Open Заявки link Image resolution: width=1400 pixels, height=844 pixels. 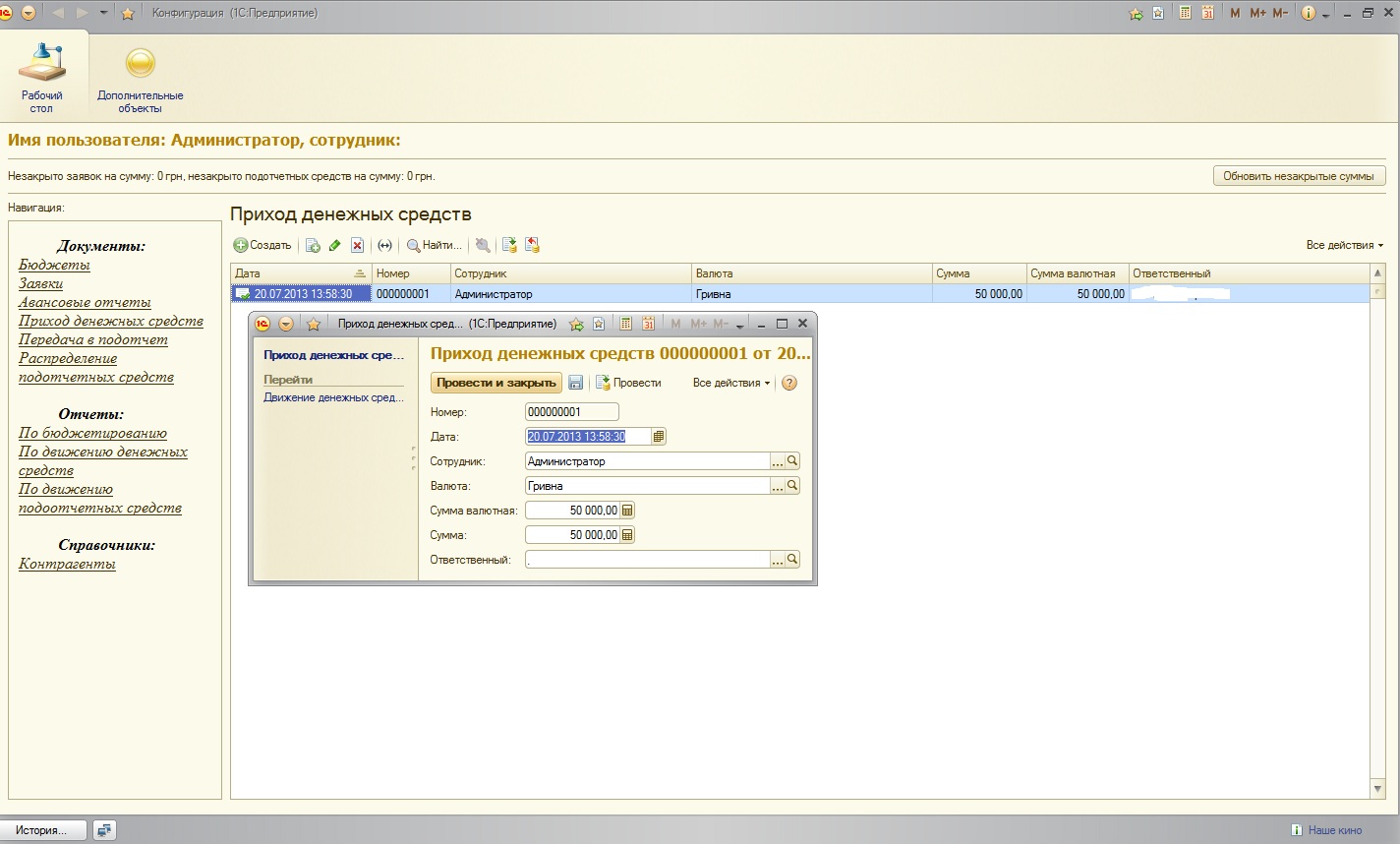pos(40,283)
